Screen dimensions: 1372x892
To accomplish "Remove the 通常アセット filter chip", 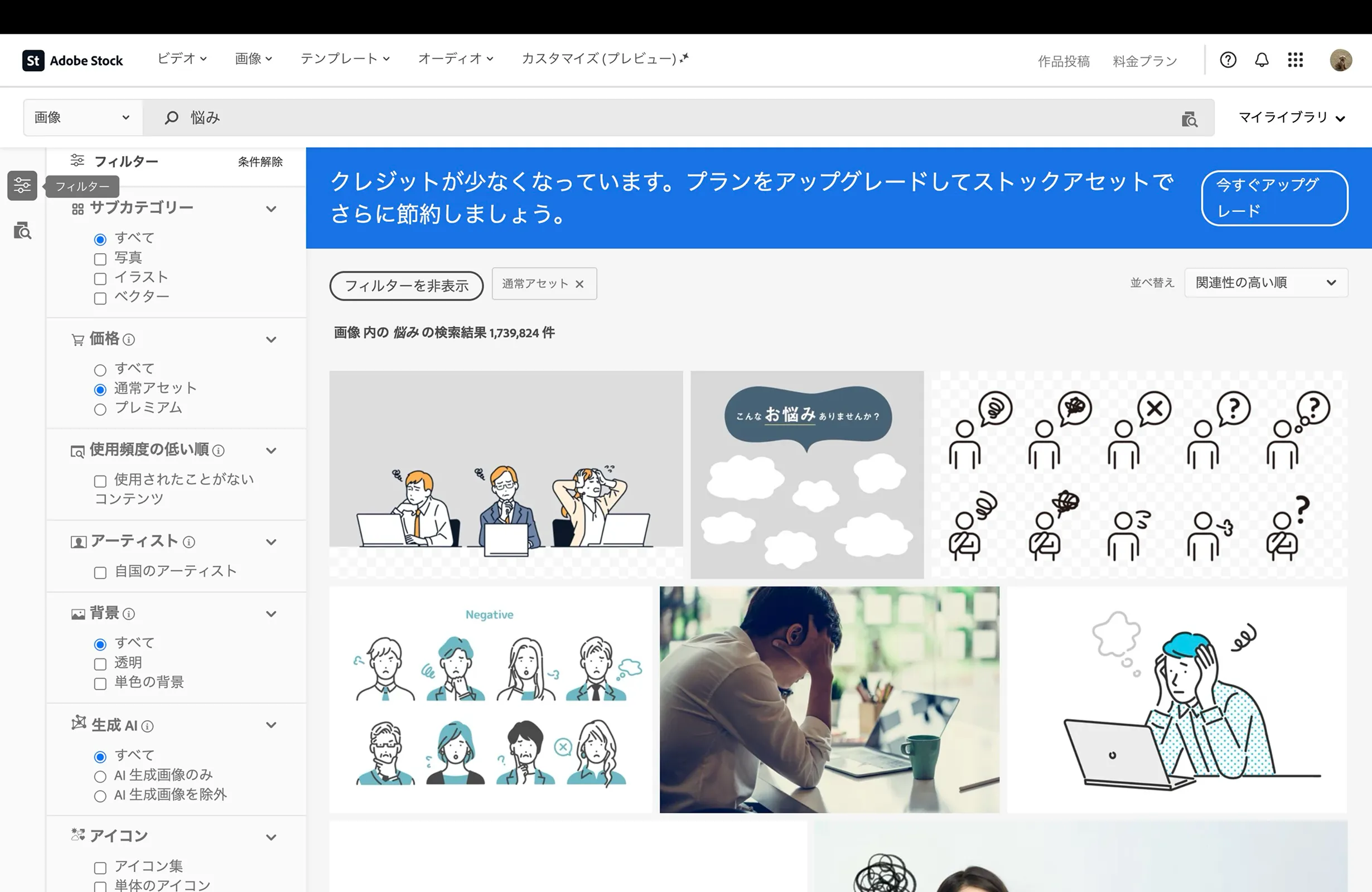I will [x=580, y=284].
